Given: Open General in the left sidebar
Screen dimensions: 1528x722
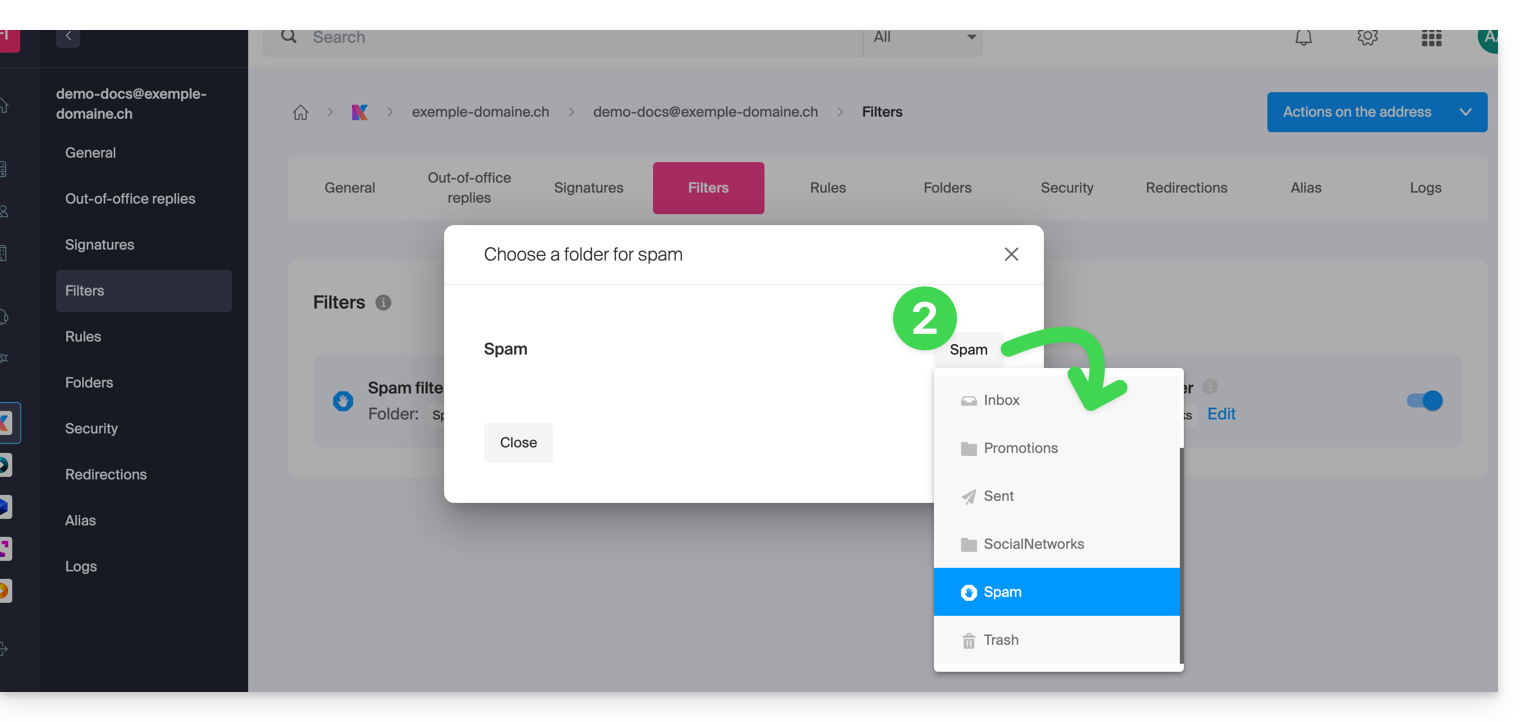Looking at the screenshot, I should click(x=144, y=153).
